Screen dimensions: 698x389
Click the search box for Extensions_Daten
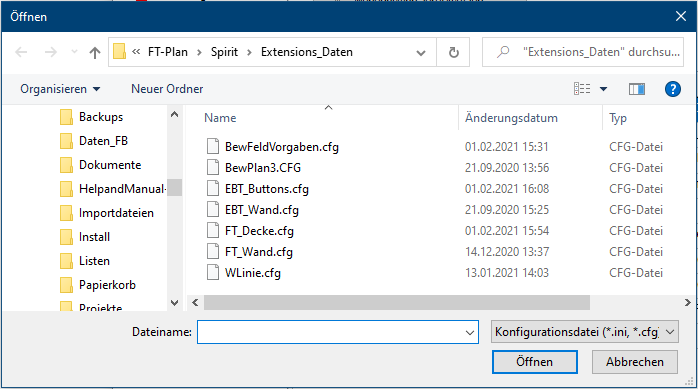coord(583,52)
